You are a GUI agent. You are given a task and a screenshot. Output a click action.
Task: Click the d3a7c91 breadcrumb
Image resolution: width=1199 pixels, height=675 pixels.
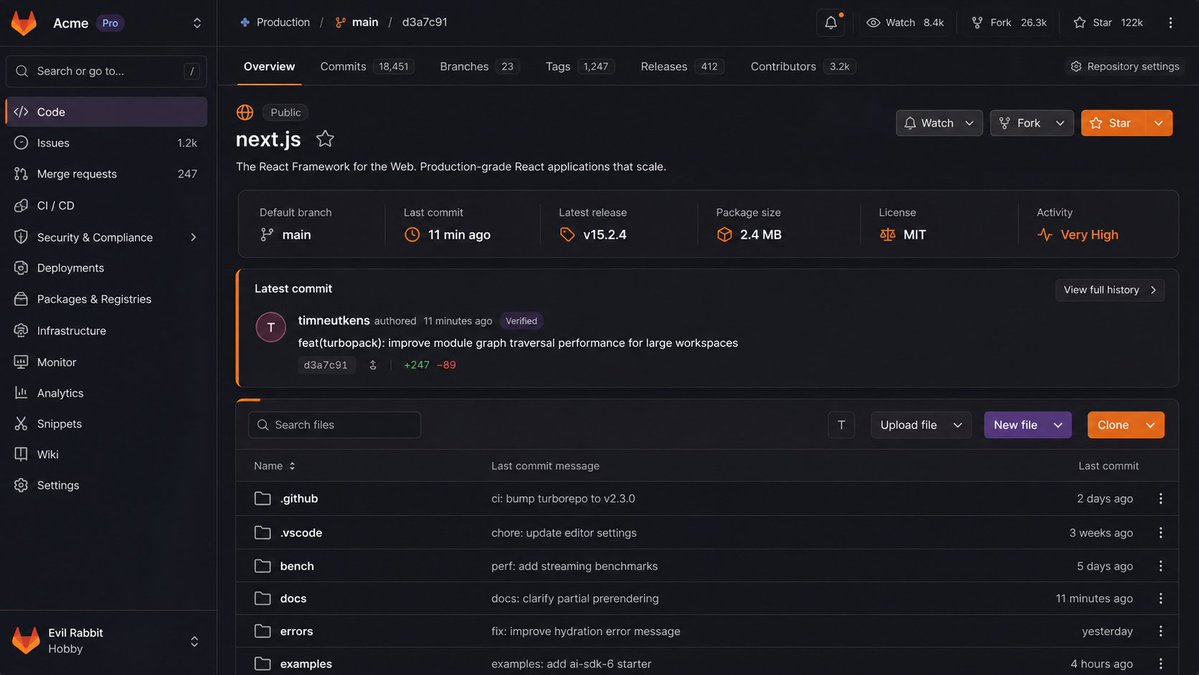click(x=424, y=22)
